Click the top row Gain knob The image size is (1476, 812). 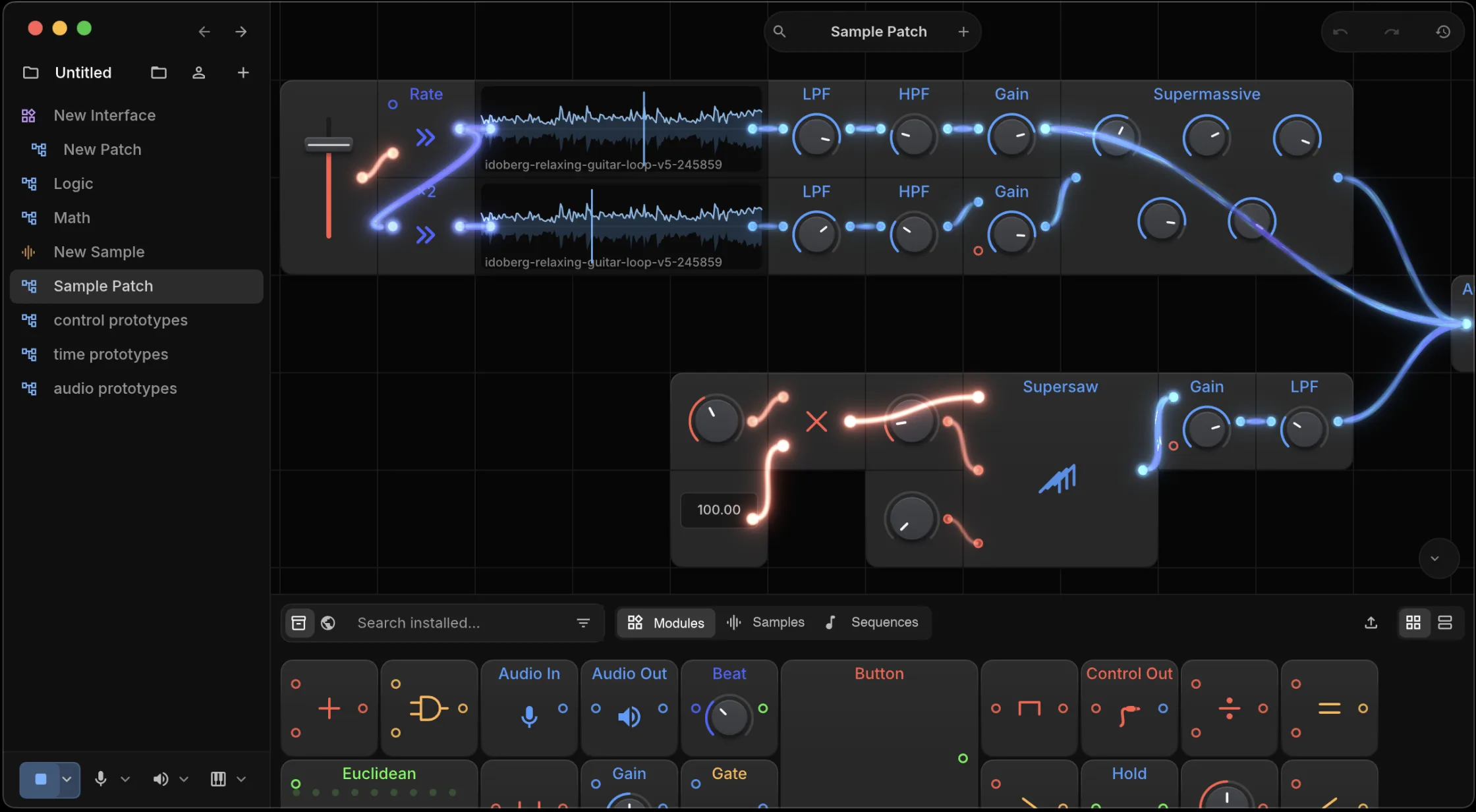coord(1011,136)
